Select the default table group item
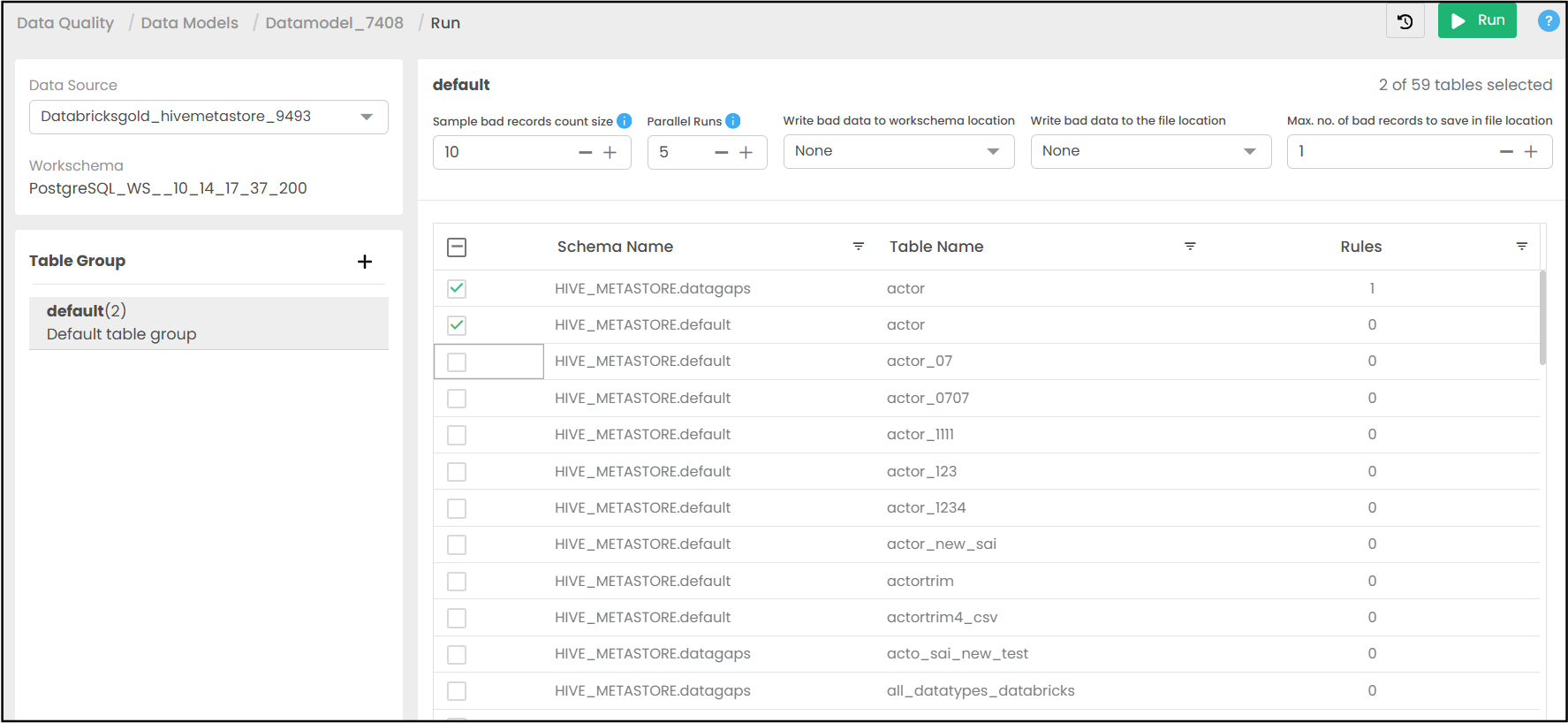This screenshot has height=723, width=1568. click(208, 323)
